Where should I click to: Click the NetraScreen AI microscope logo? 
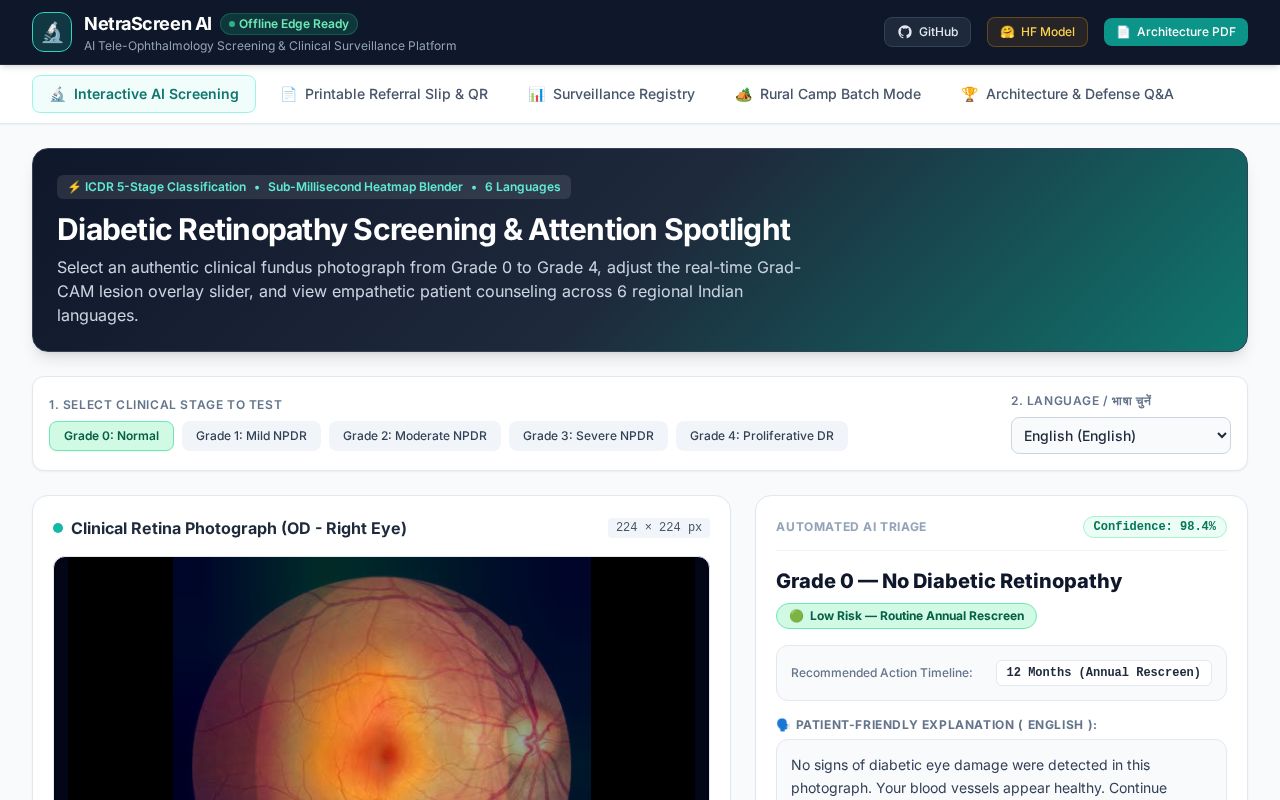[x=52, y=32]
